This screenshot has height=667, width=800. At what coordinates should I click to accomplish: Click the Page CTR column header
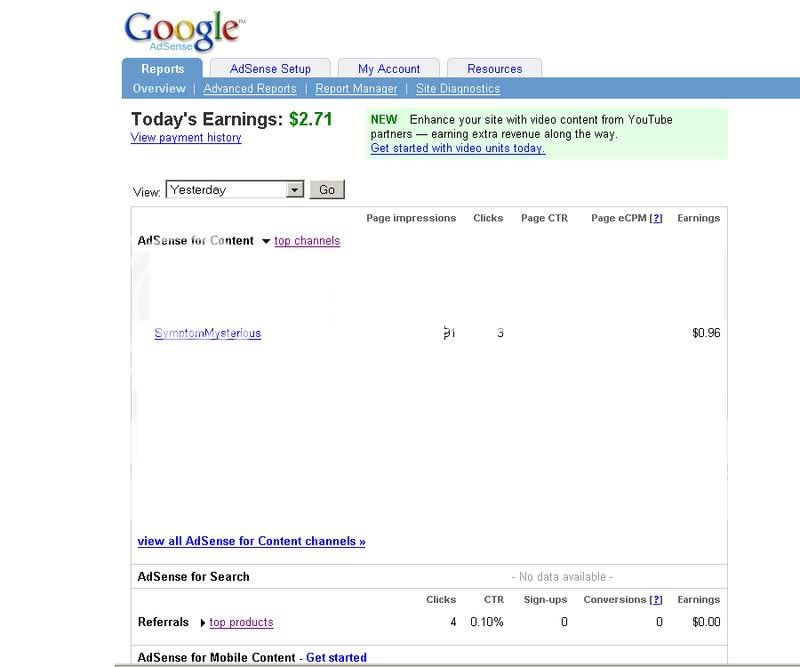[x=544, y=218]
